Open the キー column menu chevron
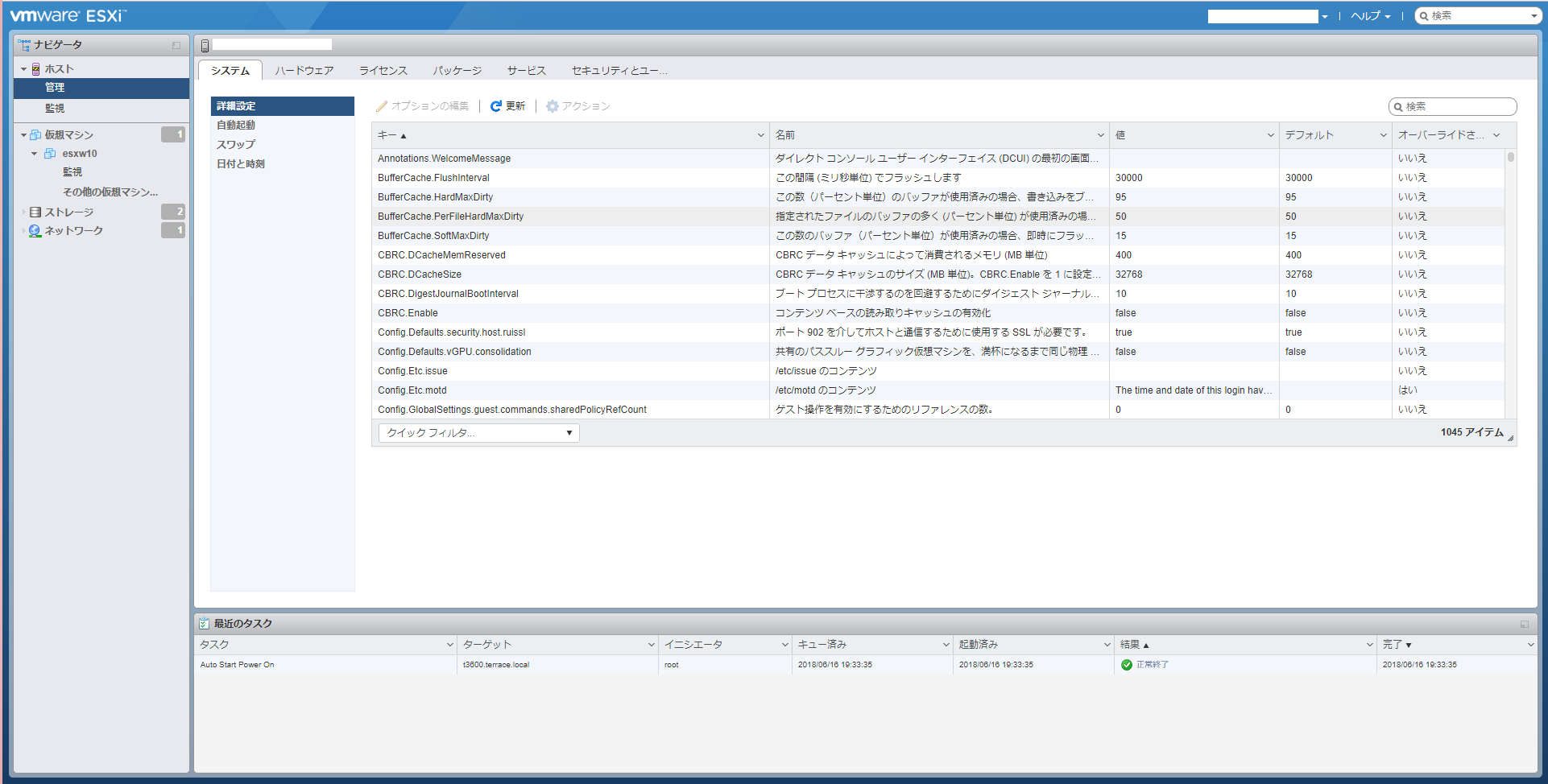 pyautogui.click(x=761, y=135)
